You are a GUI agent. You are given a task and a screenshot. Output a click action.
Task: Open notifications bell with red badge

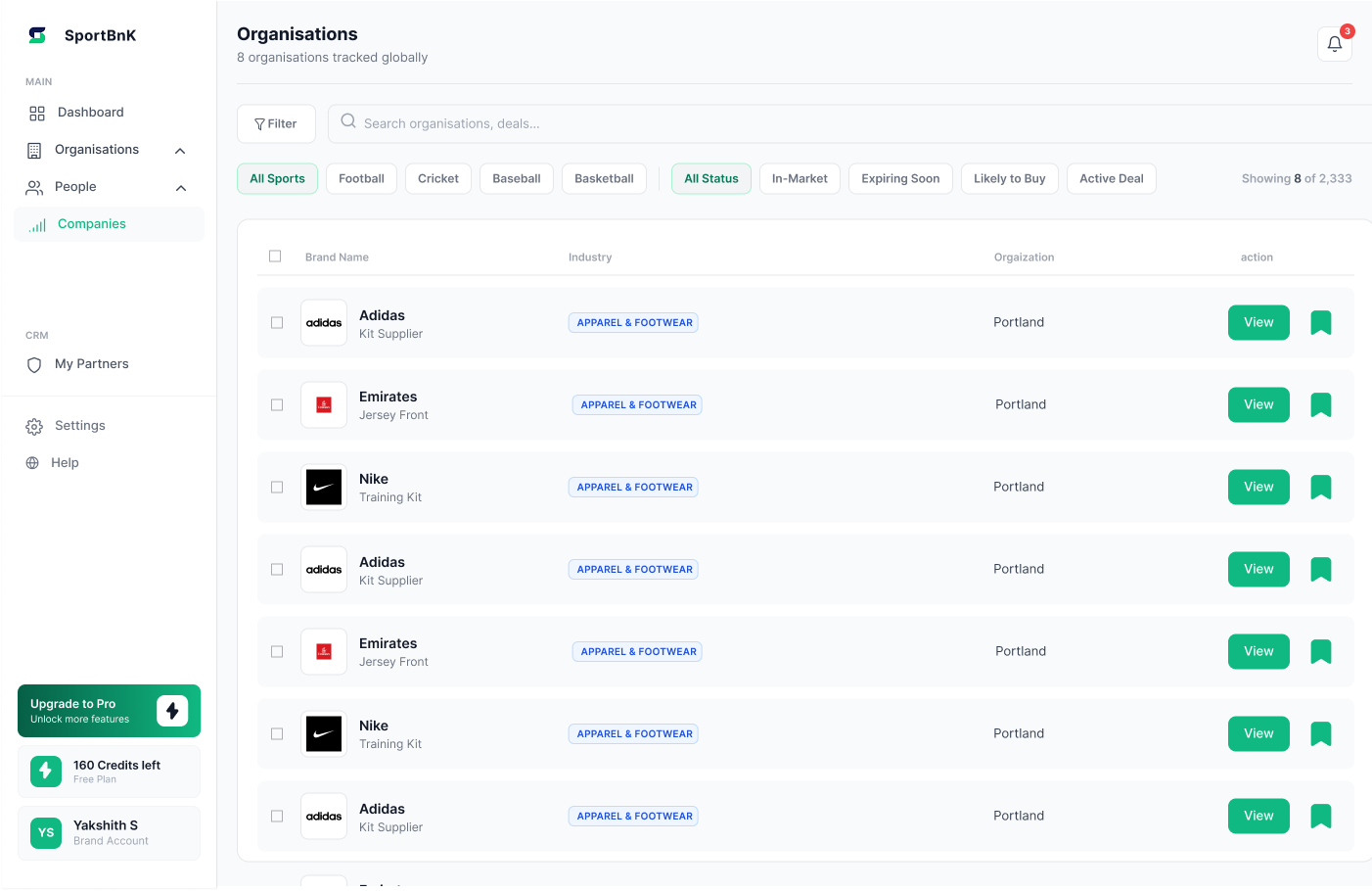(1335, 43)
